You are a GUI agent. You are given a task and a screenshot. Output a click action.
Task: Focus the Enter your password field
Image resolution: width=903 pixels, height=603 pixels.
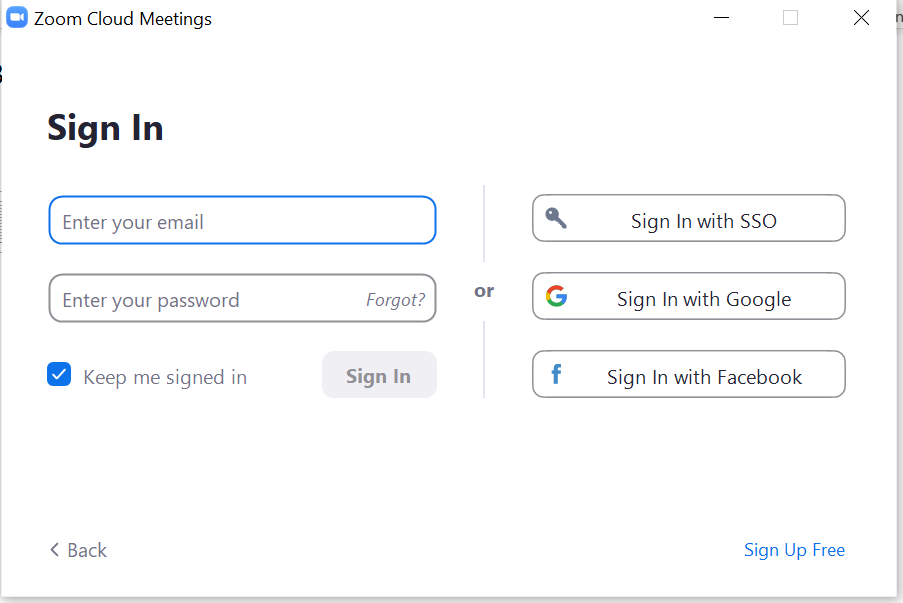(200, 300)
